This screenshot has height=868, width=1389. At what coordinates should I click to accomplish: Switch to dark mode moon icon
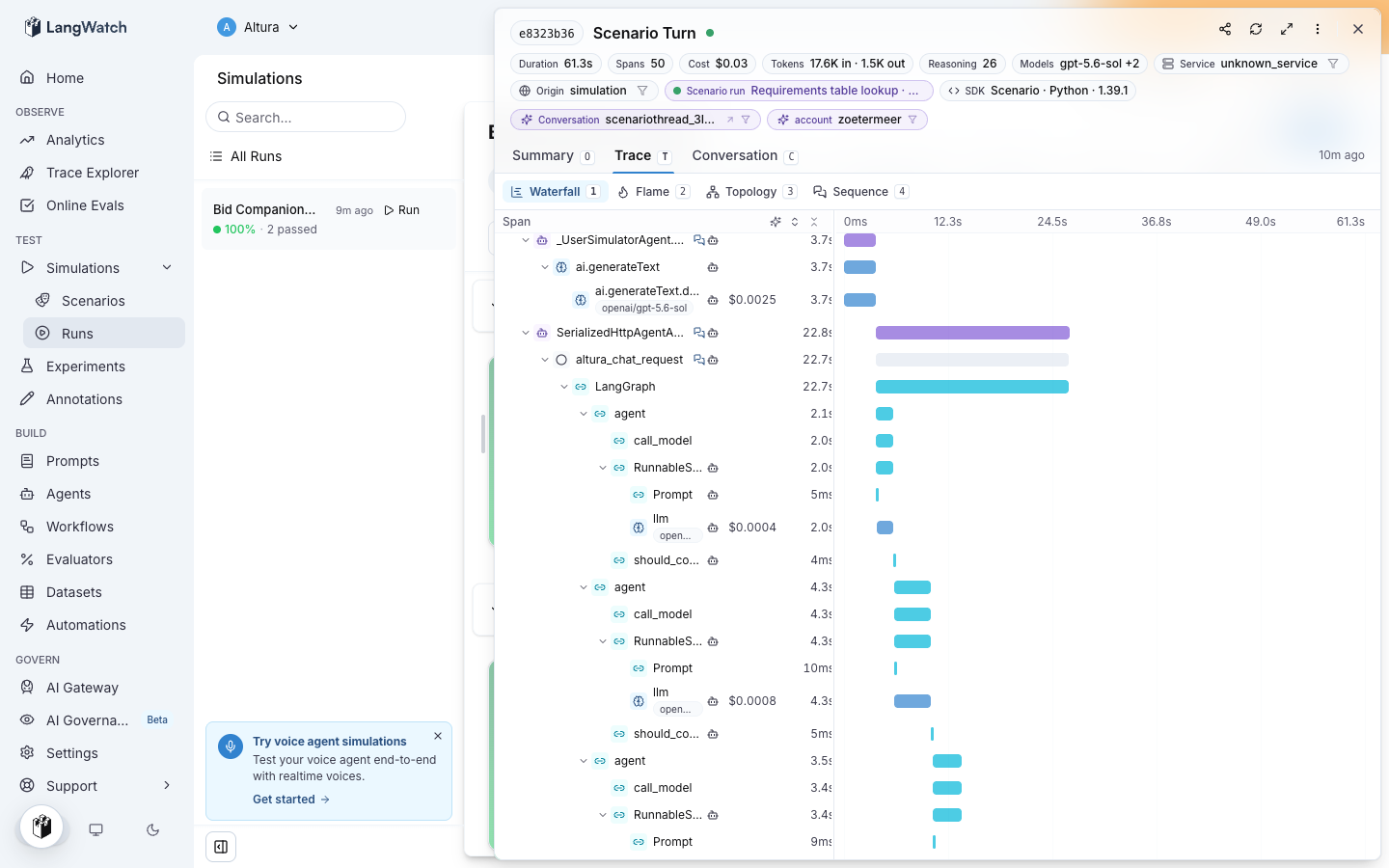point(152,829)
